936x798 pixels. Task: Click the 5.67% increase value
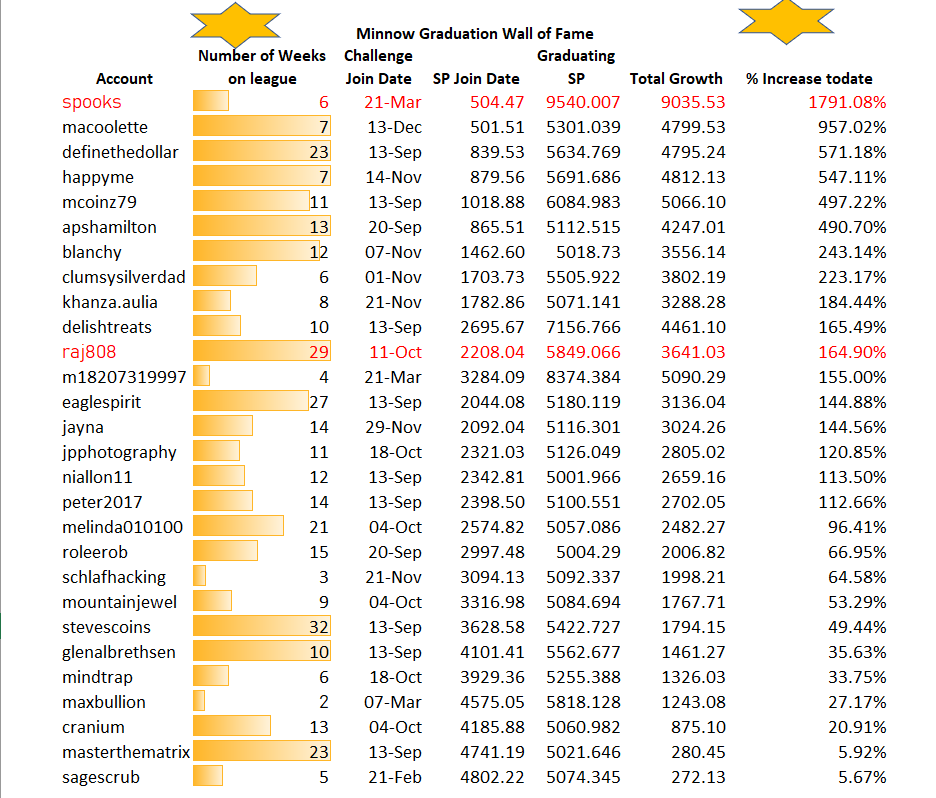point(862,778)
